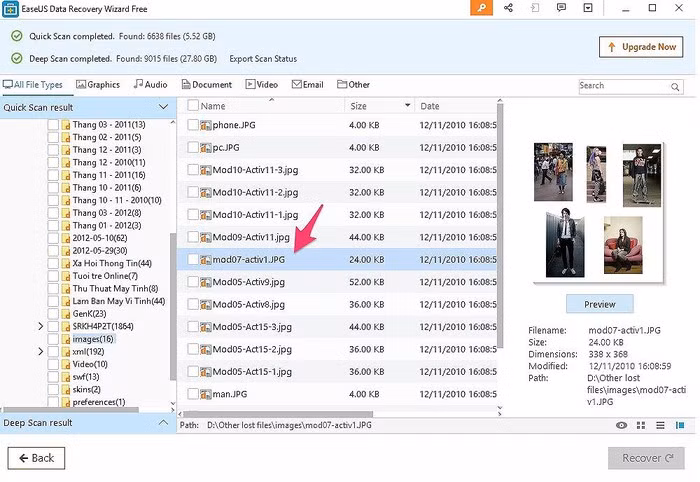
Task: Switch to thumbnail grid view
Action: pos(642,425)
